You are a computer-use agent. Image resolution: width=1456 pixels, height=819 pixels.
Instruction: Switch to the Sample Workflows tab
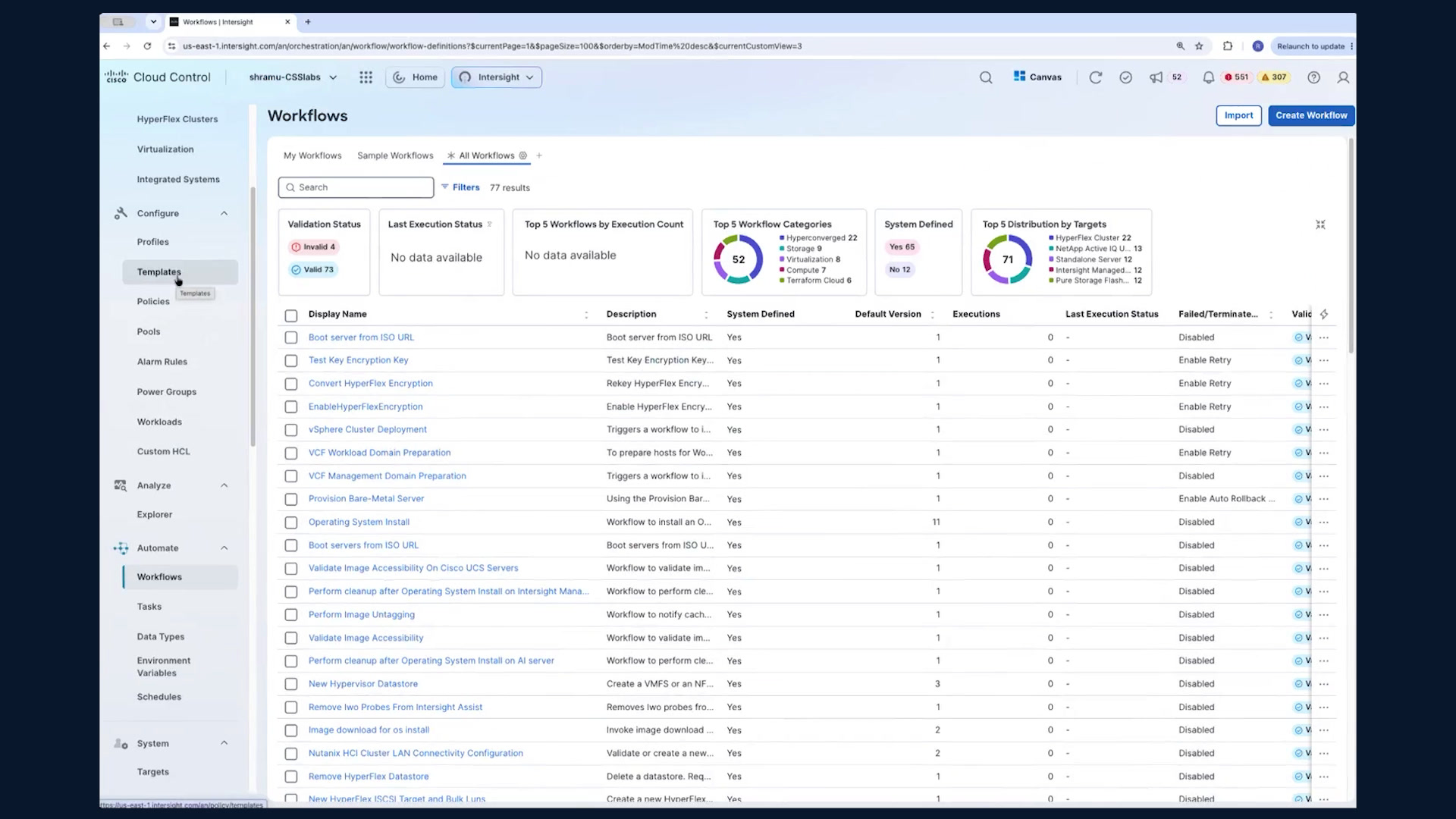click(395, 155)
